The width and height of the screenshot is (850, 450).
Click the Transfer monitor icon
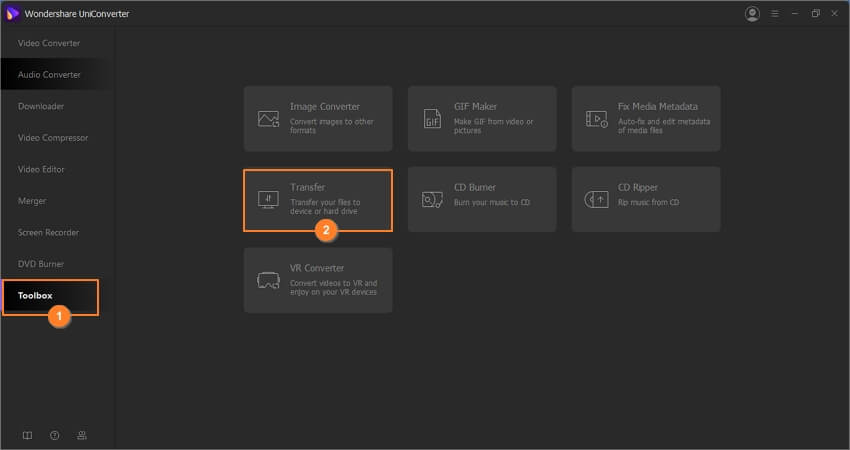(268, 200)
